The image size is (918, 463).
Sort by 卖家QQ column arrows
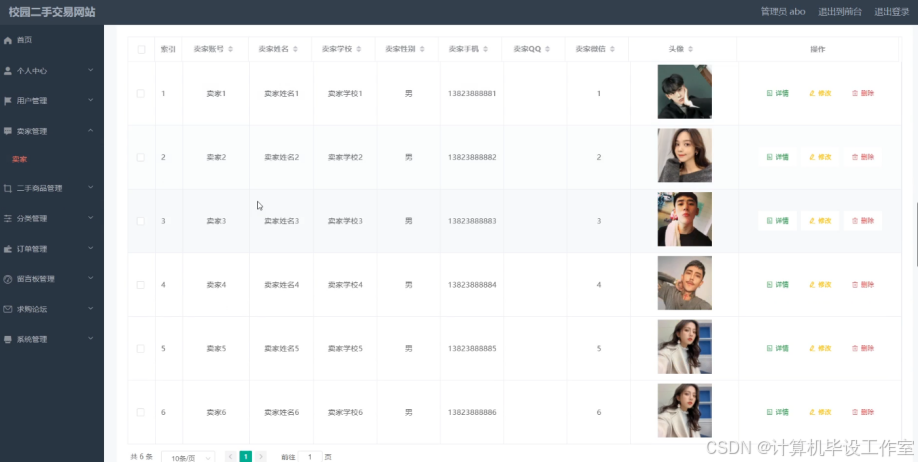pyautogui.click(x=548, y=49)
